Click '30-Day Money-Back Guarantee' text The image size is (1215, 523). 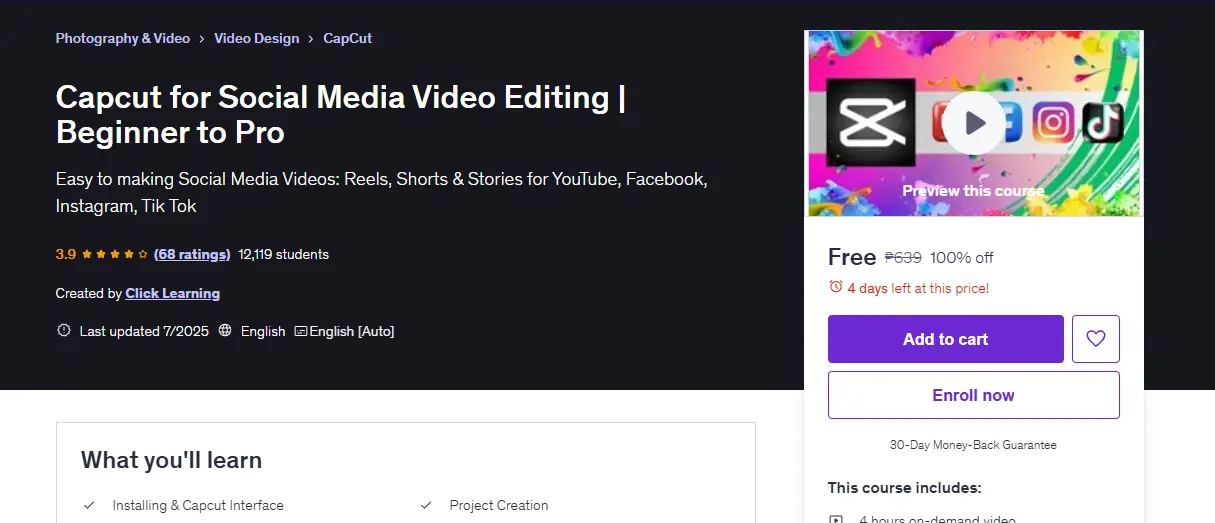(973, 445)
